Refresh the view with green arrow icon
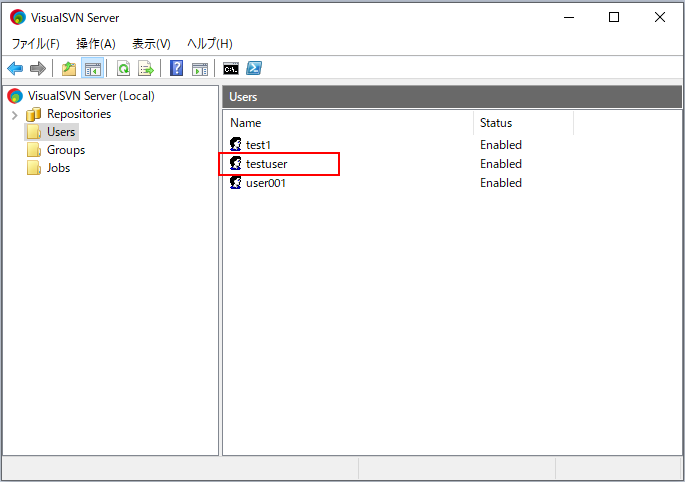 click(x=124, y=69)
